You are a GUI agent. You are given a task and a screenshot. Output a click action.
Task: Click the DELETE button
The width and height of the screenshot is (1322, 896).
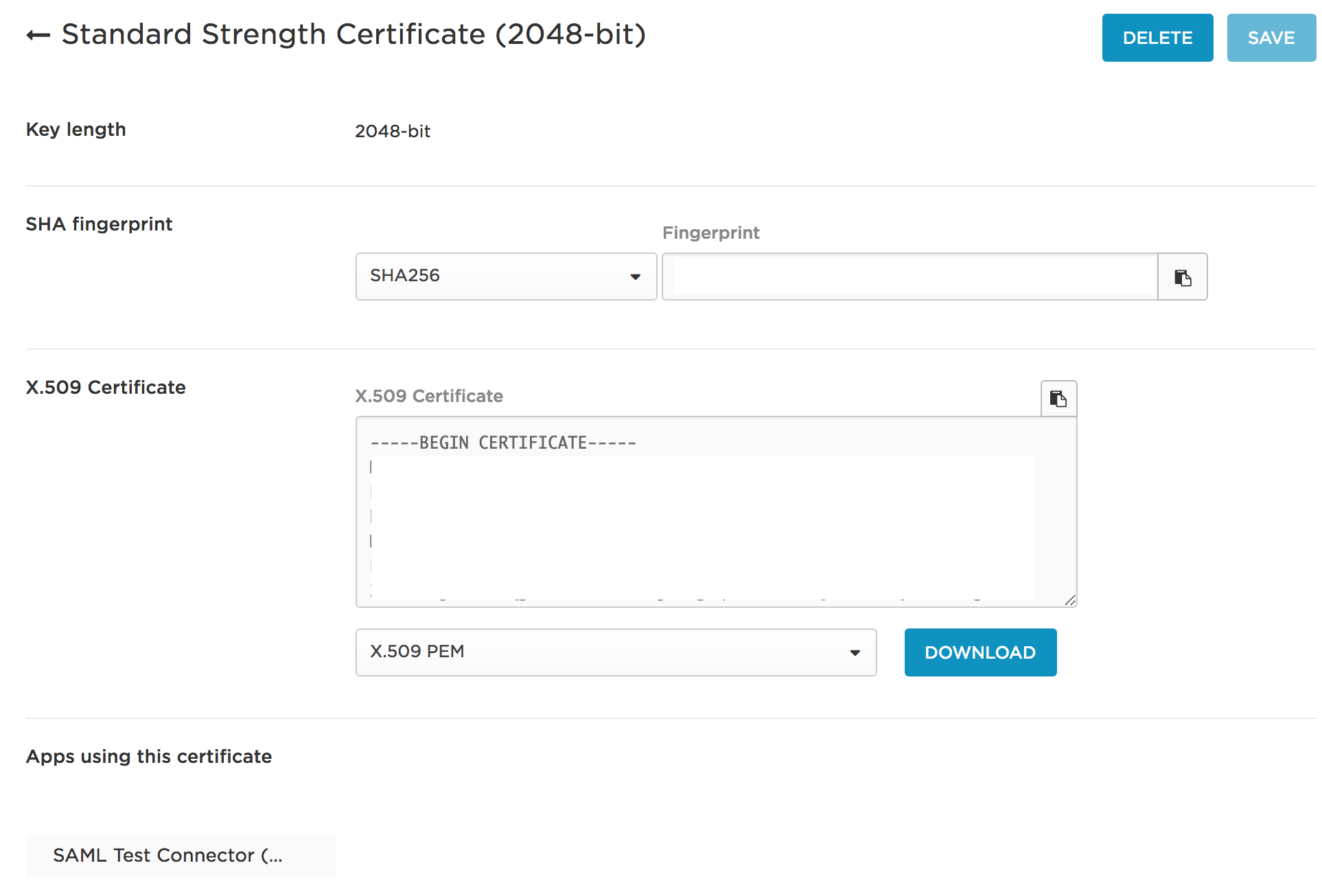tap(1157, 38)
